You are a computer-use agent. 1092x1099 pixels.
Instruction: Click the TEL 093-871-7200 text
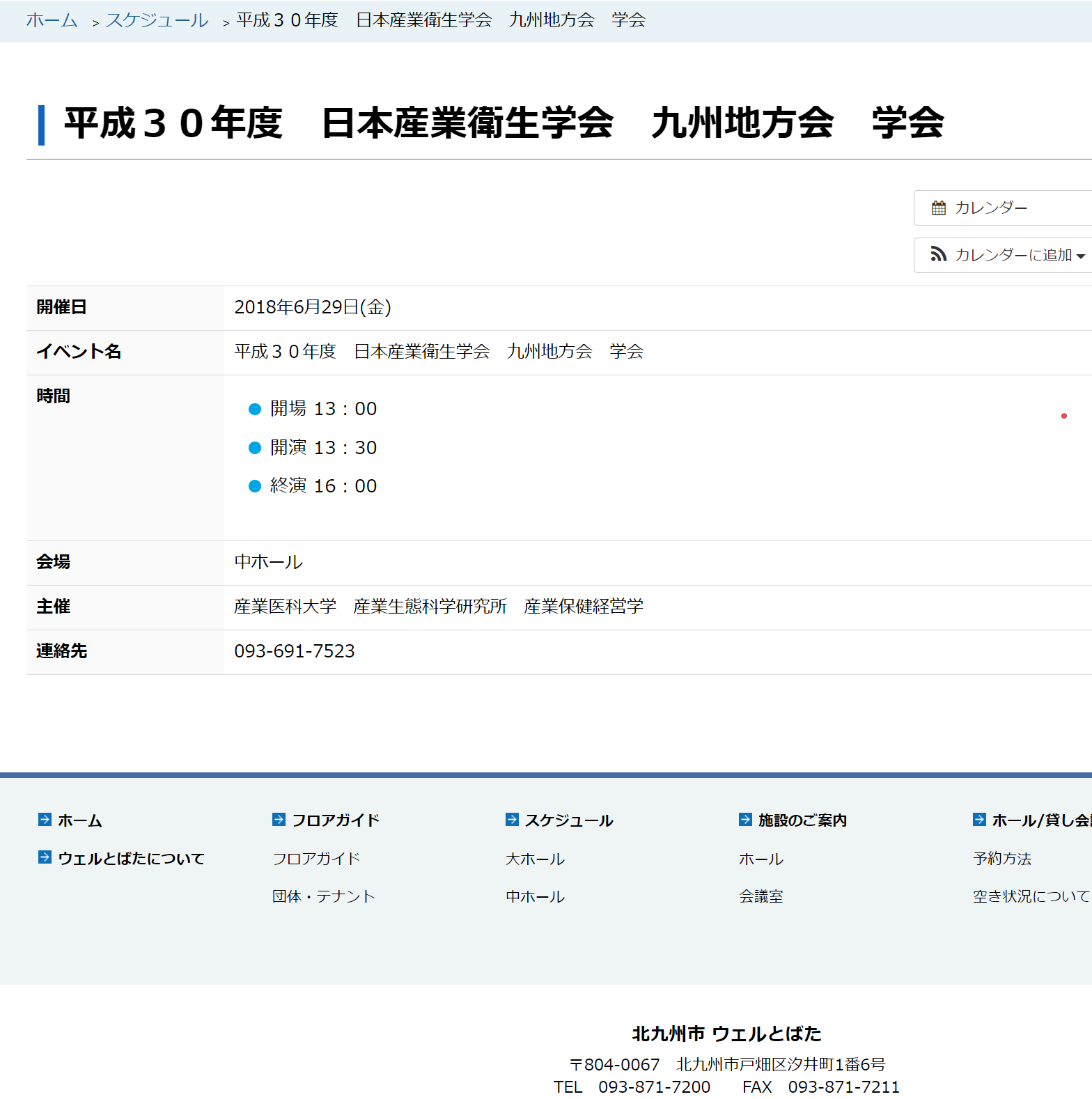pos(632,1086)
